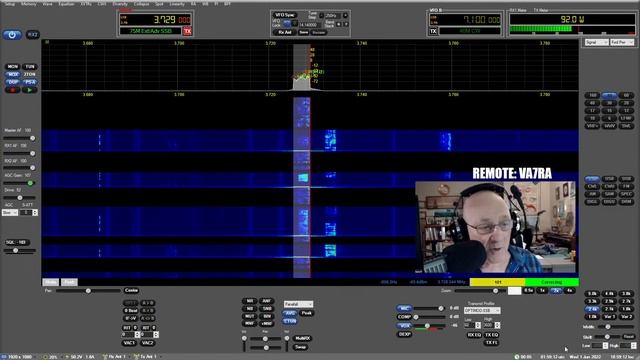Decrease the tune step with minus button
The width and height of the screenshot is (640, 360).
(x=322, y=16)
